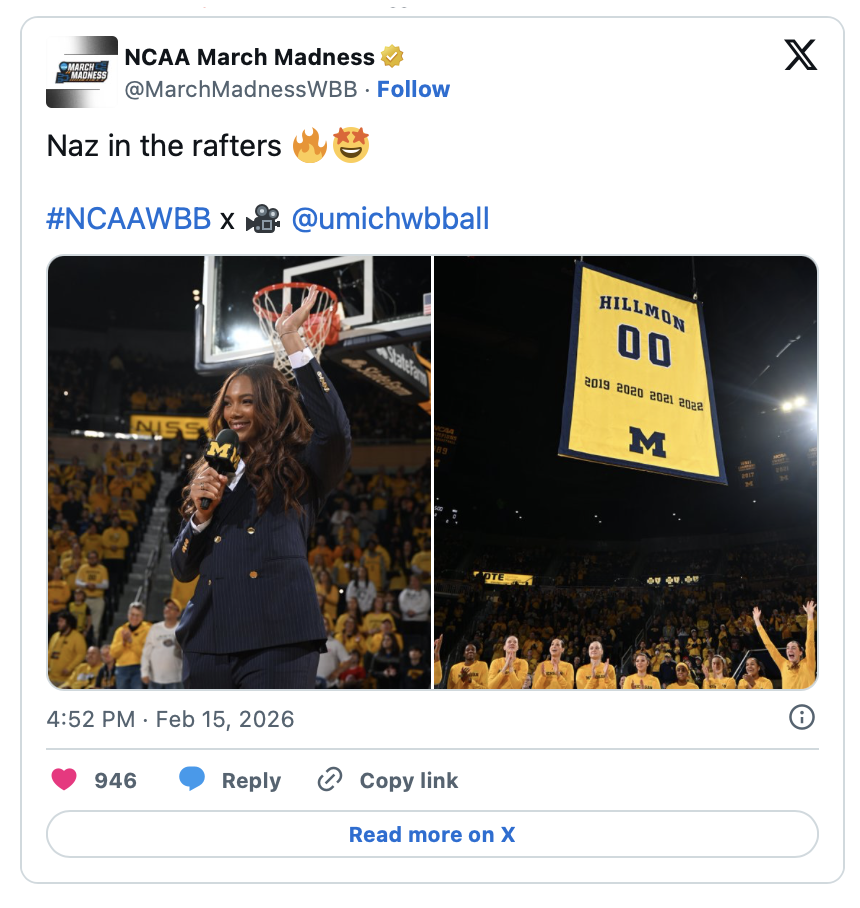Open the March Madness profile avatar
The image size is (860, 908).
(82, 72)
